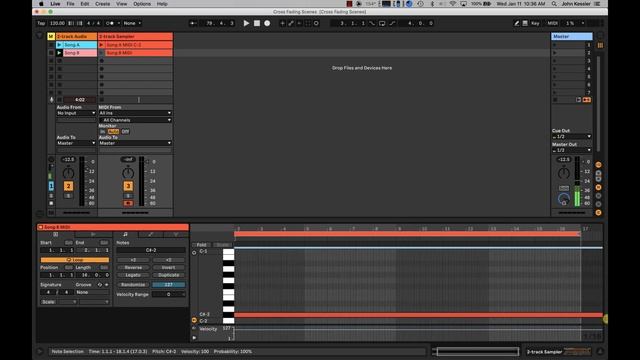The height and width of the screenshot is (360, 640).
Task: Launch the Song B audio clip
Action: coord(60,53)
